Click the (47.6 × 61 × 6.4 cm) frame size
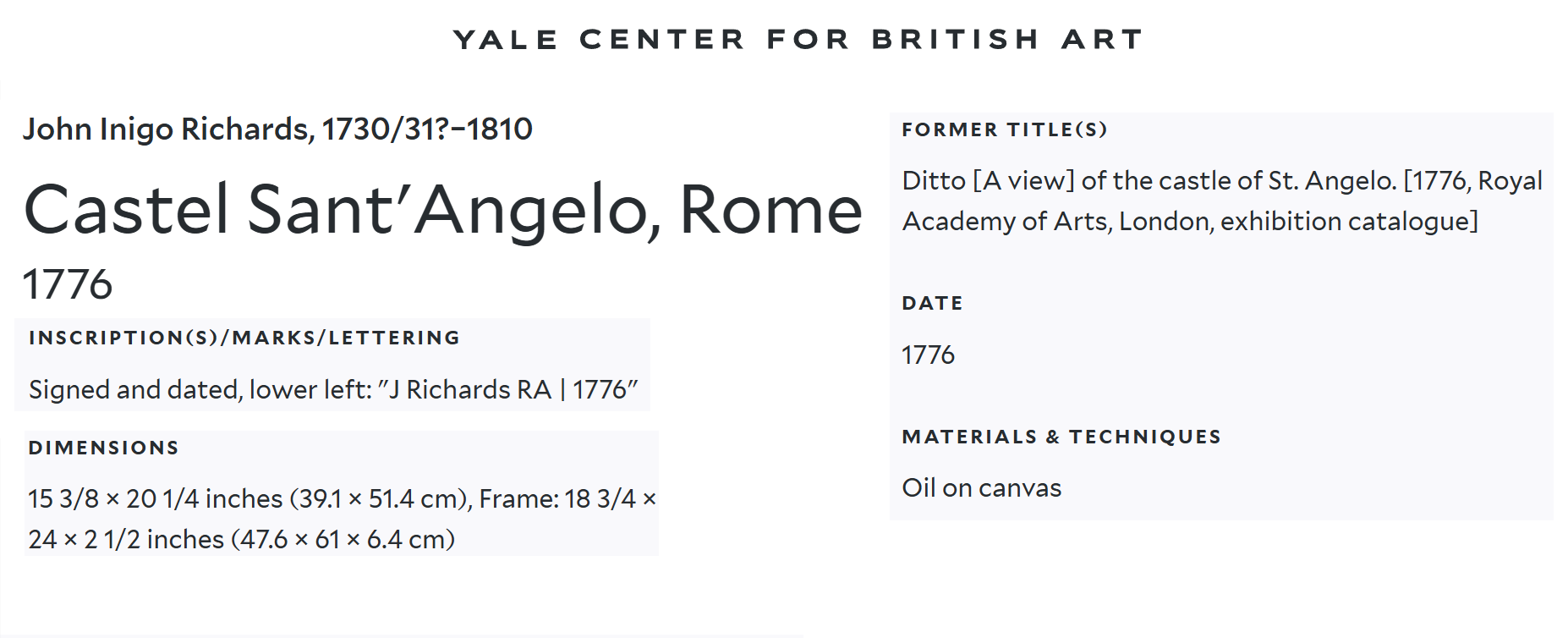The width and height of the screenshot is (1568, 638). click(x=343, y=539)
